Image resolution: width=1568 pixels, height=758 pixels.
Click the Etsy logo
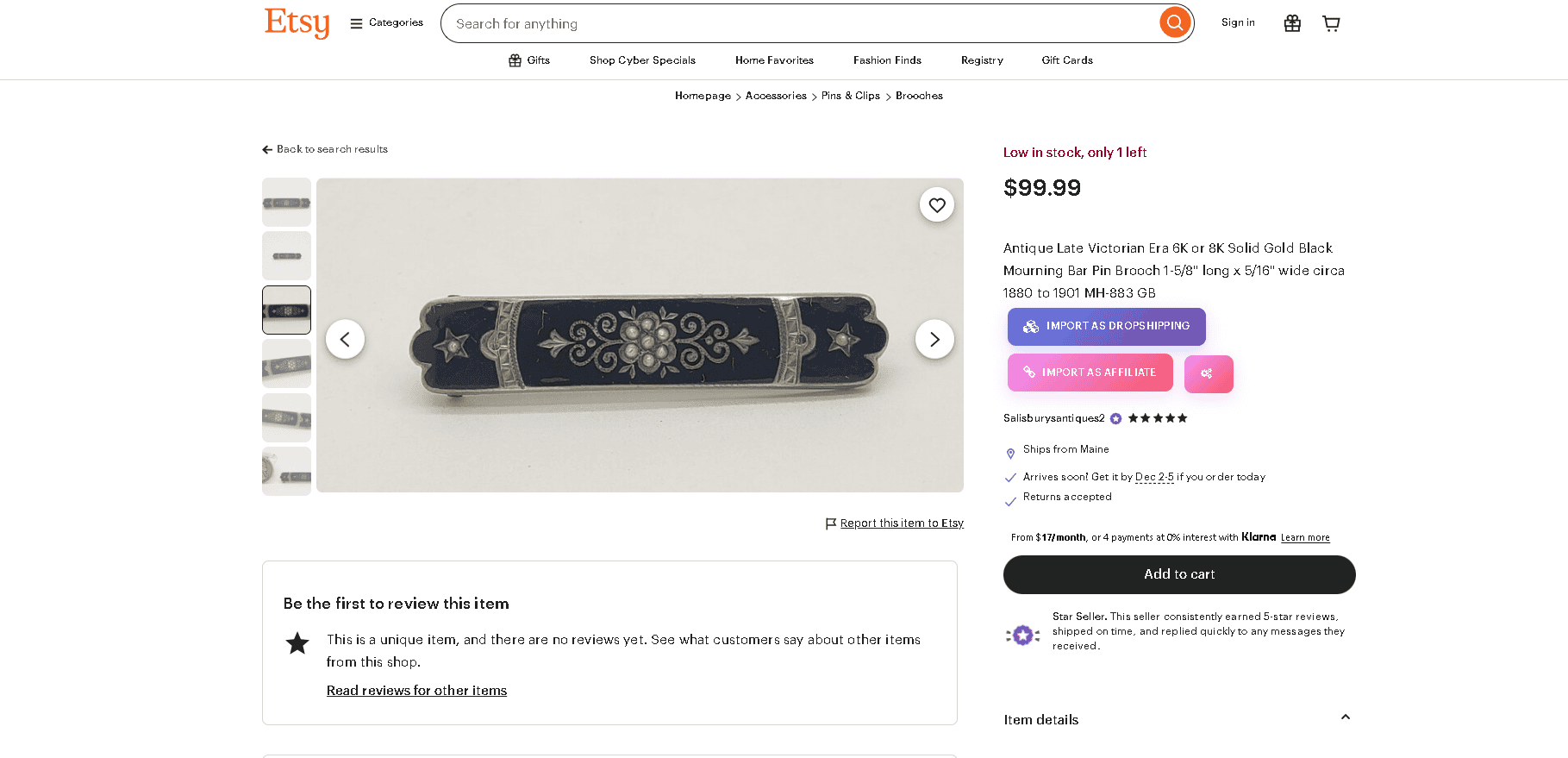297,23
